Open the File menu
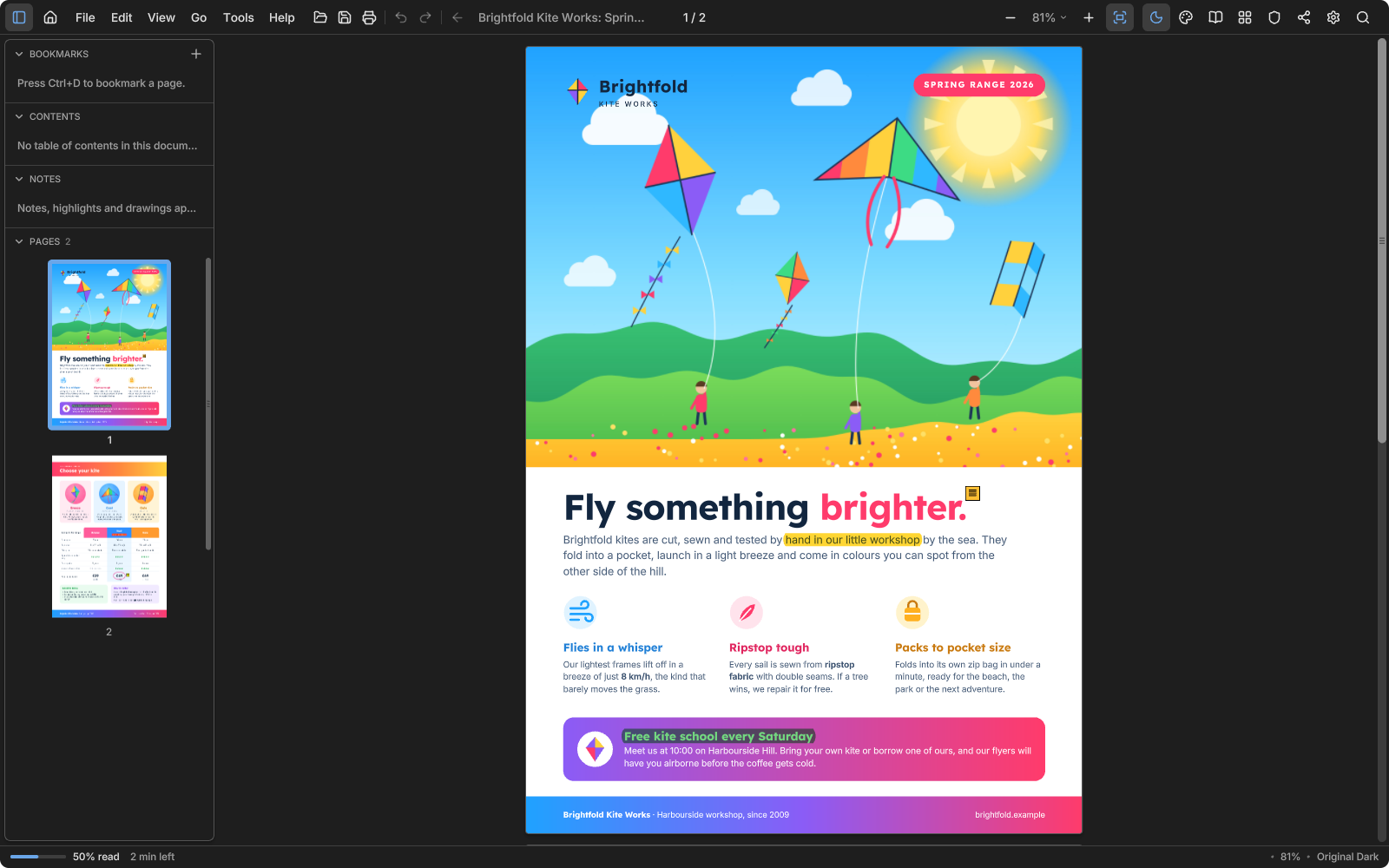 pos(85,17)
